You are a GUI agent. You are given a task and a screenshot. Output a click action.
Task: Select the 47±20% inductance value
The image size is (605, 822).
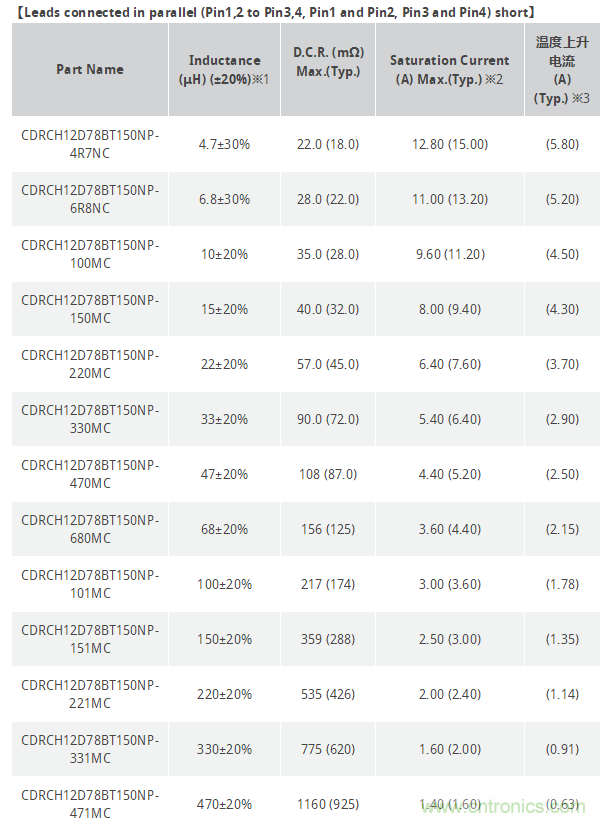pyautogui.click(x=224, y=474)
